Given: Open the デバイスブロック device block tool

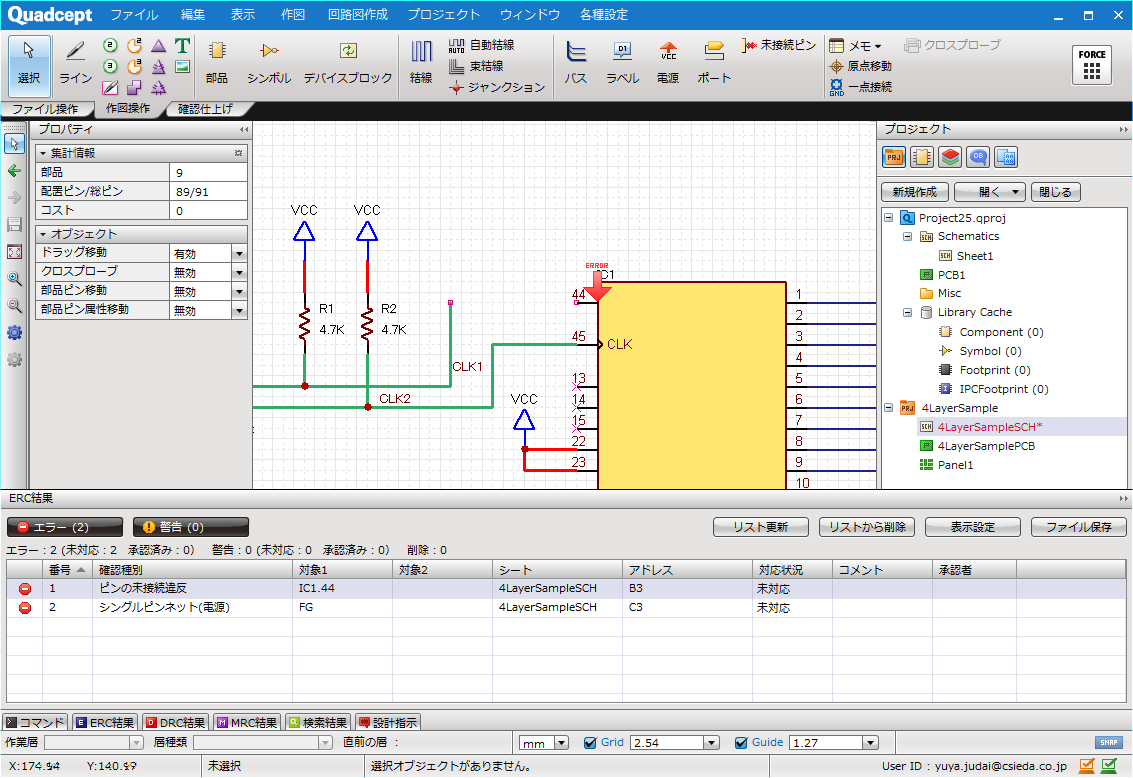Looking at the screenshot, I should coord(348,61).
